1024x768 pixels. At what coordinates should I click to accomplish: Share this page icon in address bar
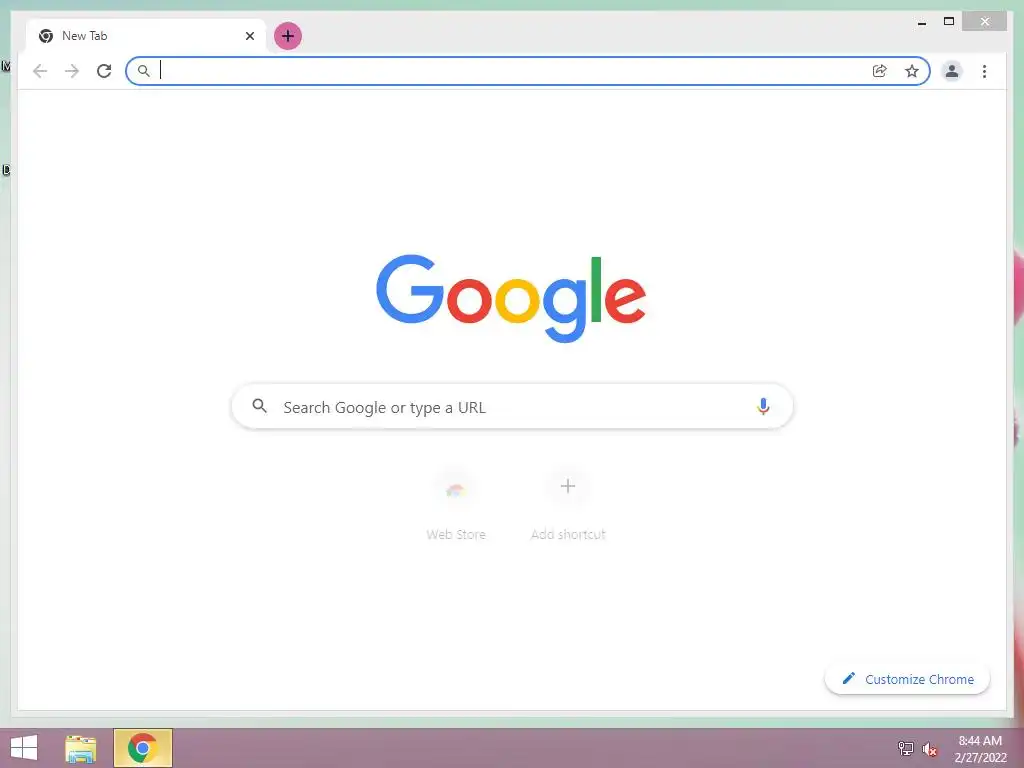pos(880,71)
